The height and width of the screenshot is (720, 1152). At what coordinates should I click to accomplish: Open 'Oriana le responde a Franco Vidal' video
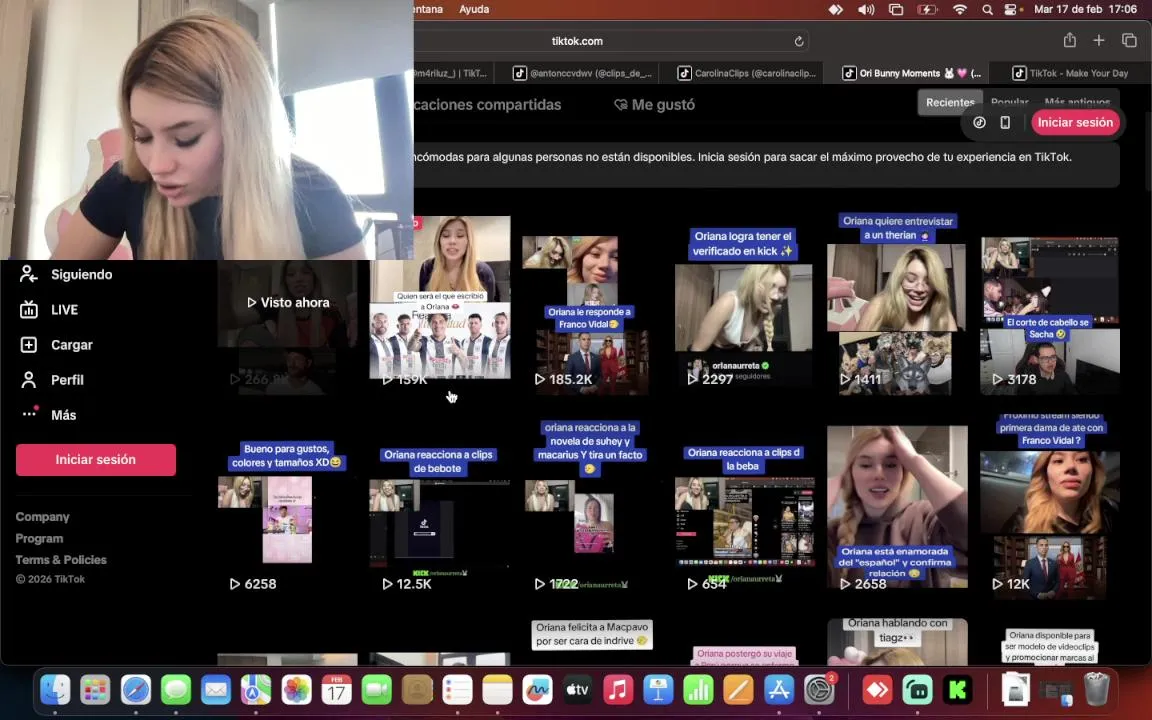point(592,316)
